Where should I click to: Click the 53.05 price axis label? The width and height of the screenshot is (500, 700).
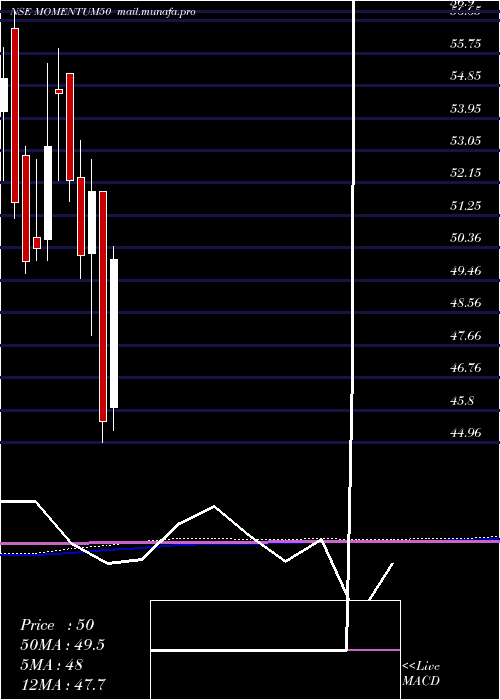(x=466, y=141)
